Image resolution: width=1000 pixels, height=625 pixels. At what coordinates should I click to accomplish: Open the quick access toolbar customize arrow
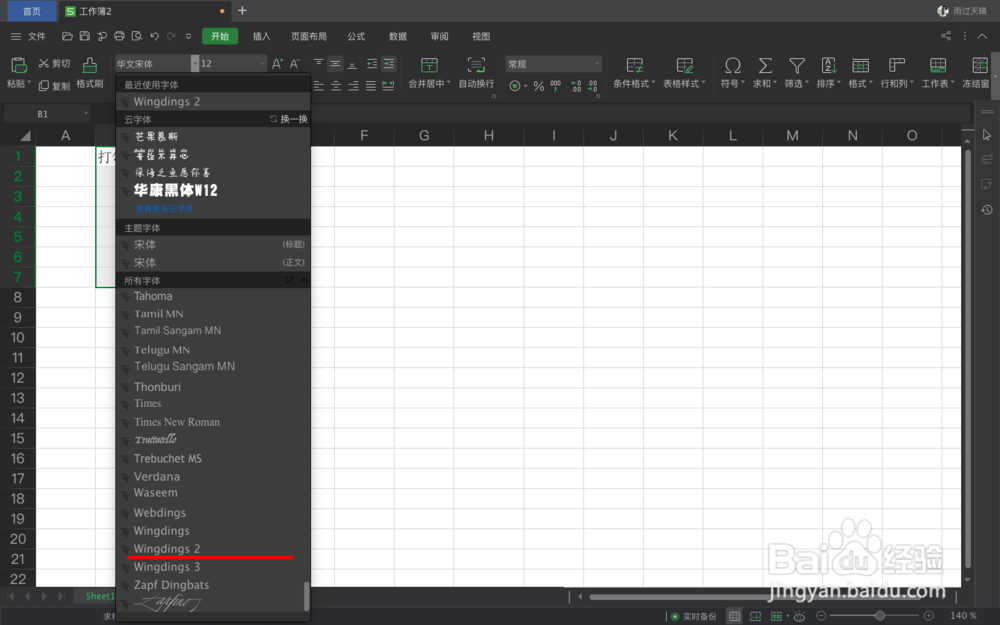[x=188, y=36]
